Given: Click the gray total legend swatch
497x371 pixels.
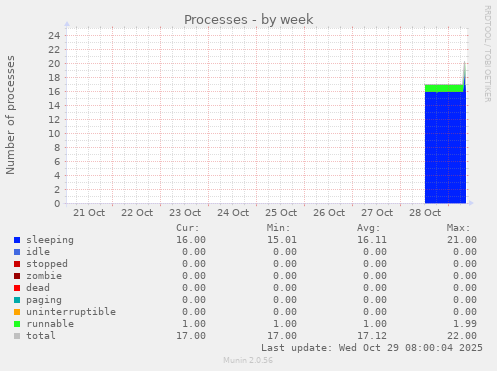Looking at the screenshot, I should pos(17,336).
